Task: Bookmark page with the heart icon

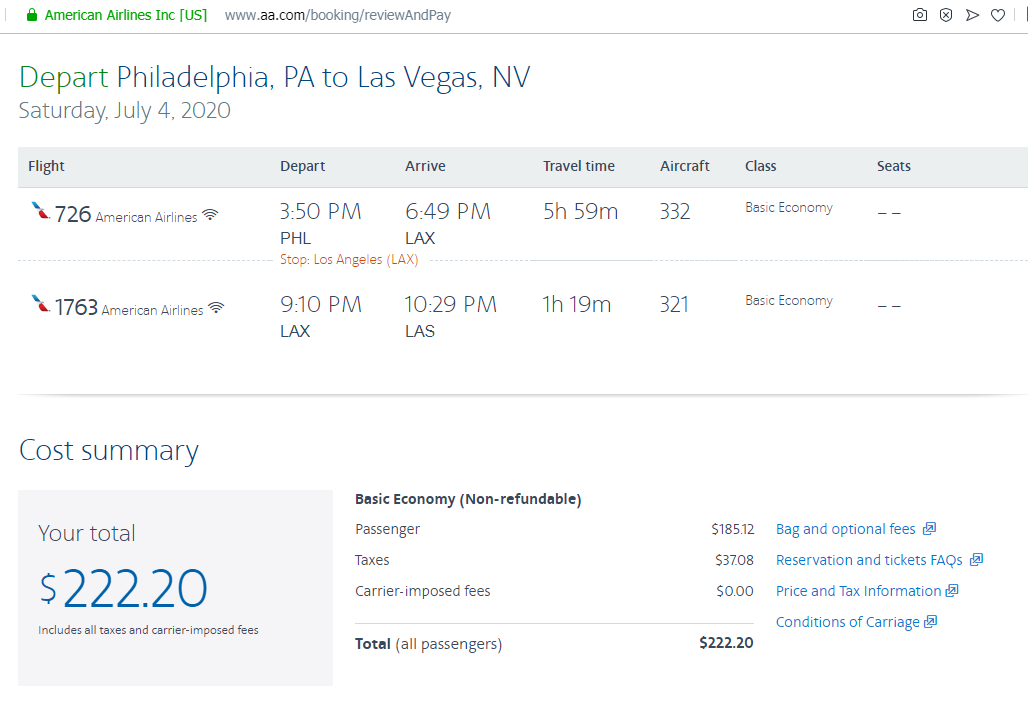Action: coord(998,15)
